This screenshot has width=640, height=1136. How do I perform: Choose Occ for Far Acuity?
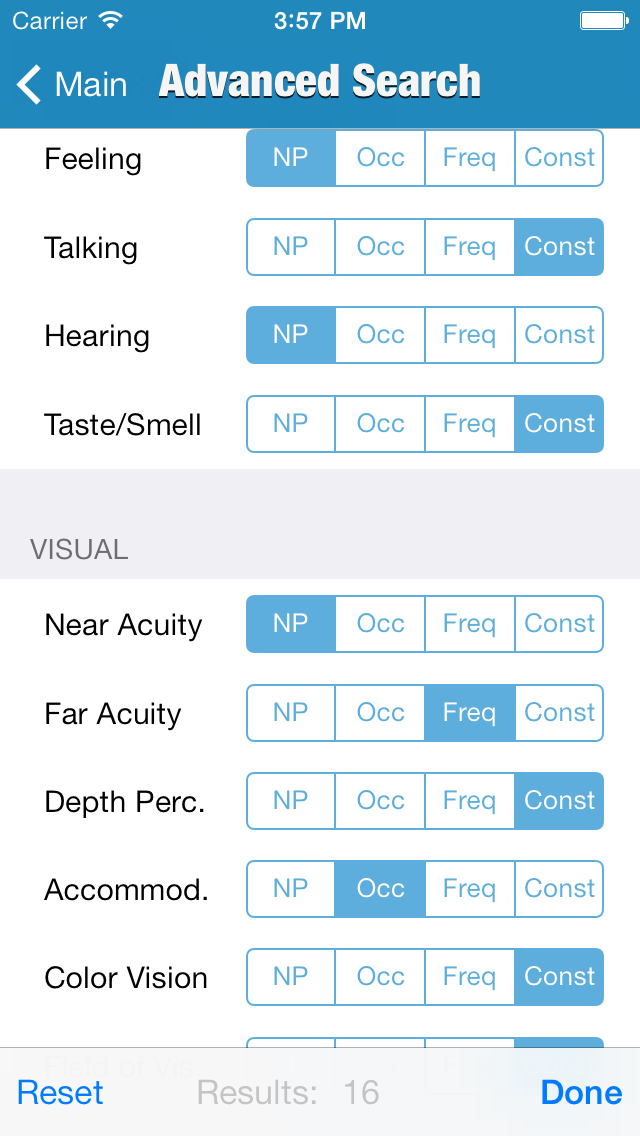click(380, 713)
